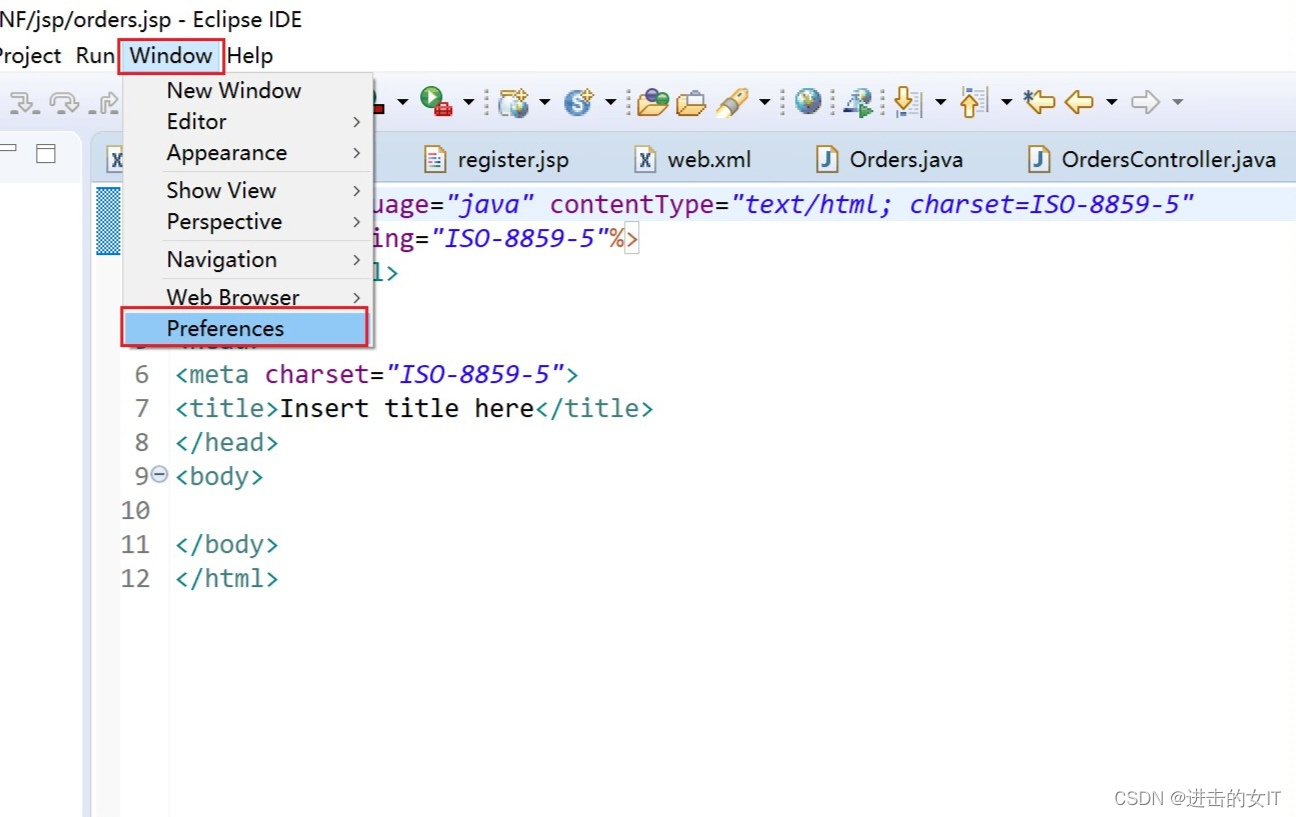Open the Run menu
The height and width of the screenshot is (817, 1296).
pos(95,56)
